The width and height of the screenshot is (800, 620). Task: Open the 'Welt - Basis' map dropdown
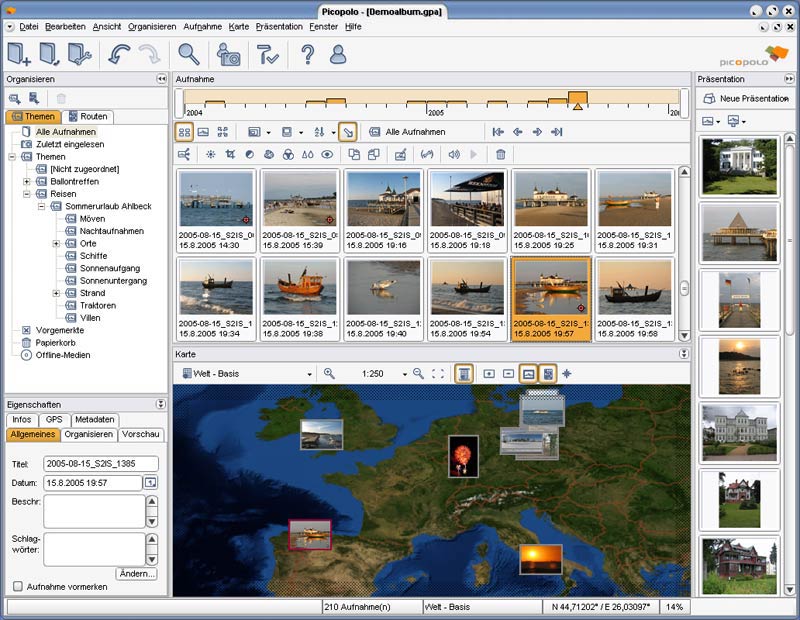309,374
